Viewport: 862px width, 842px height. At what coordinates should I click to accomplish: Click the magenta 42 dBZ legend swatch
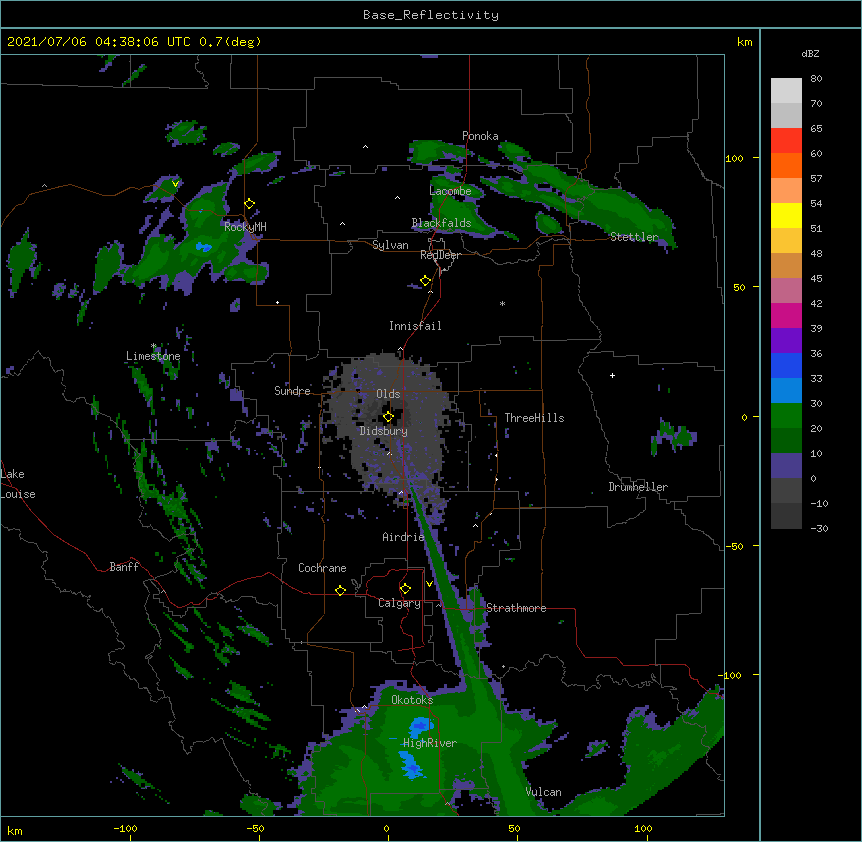click(x=786, y=315)
